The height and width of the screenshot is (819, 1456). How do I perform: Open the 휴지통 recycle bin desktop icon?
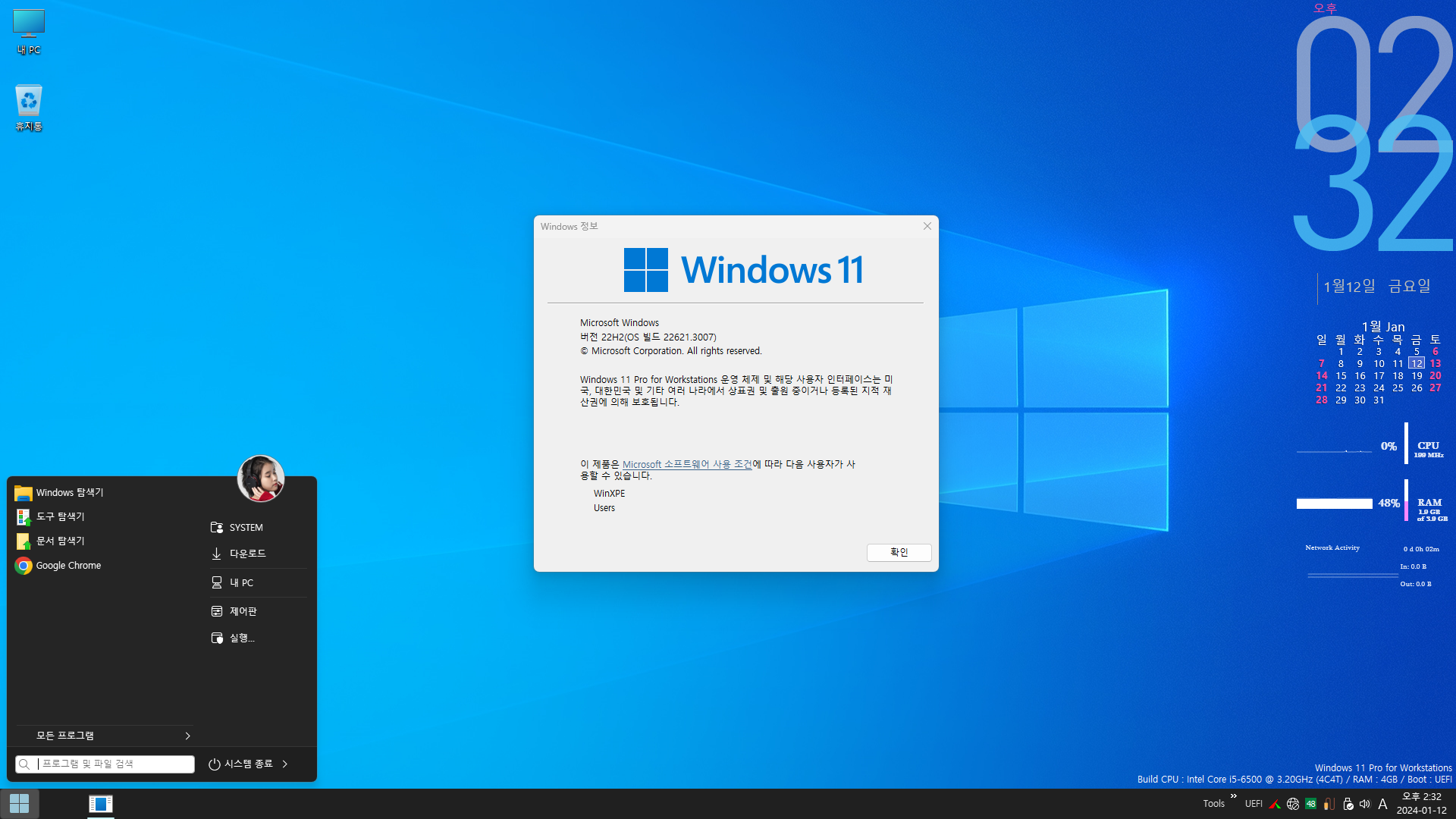[x=29, y=108]
